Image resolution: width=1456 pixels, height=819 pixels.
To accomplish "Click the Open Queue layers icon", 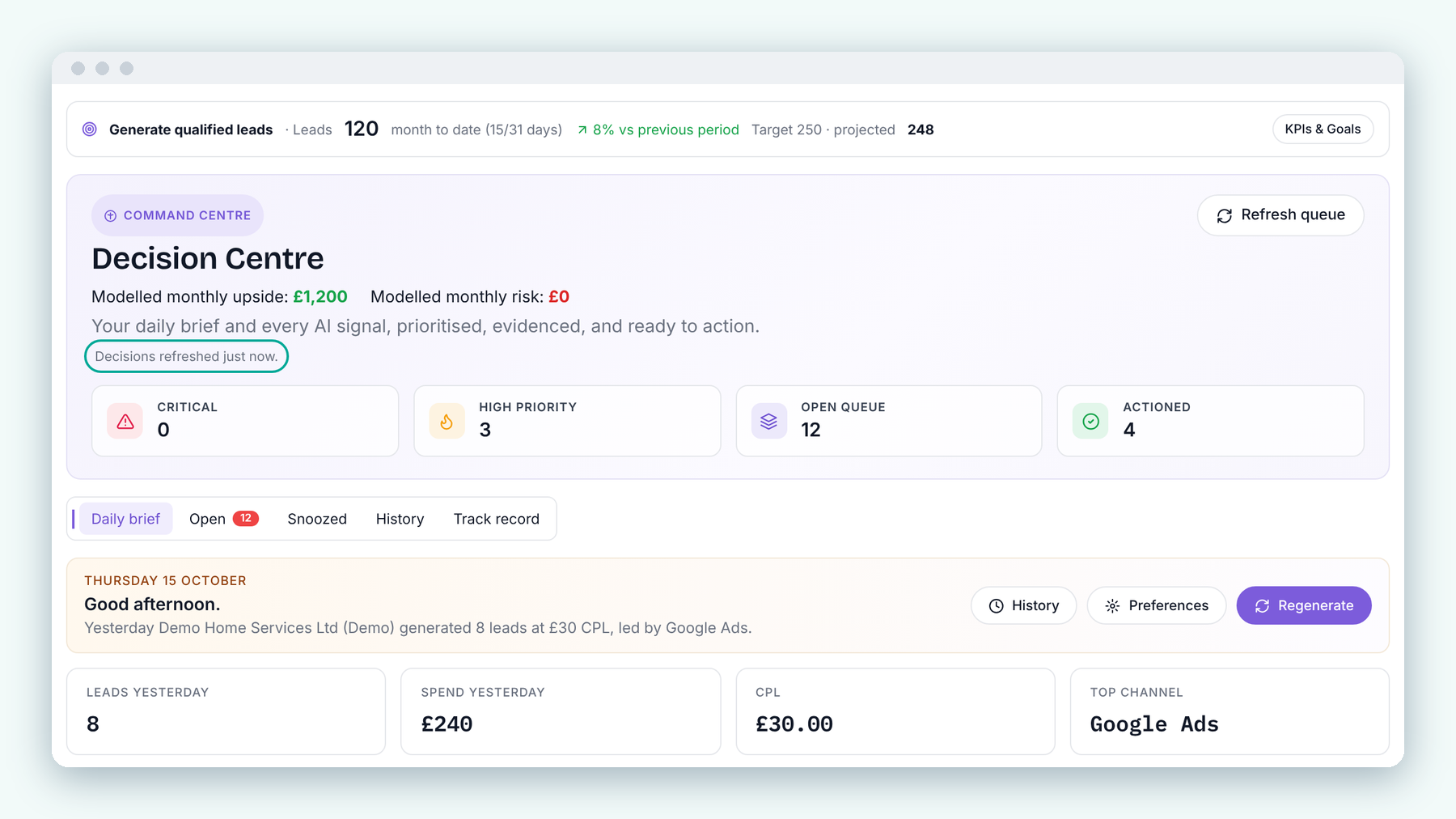I will pos(768,421).
